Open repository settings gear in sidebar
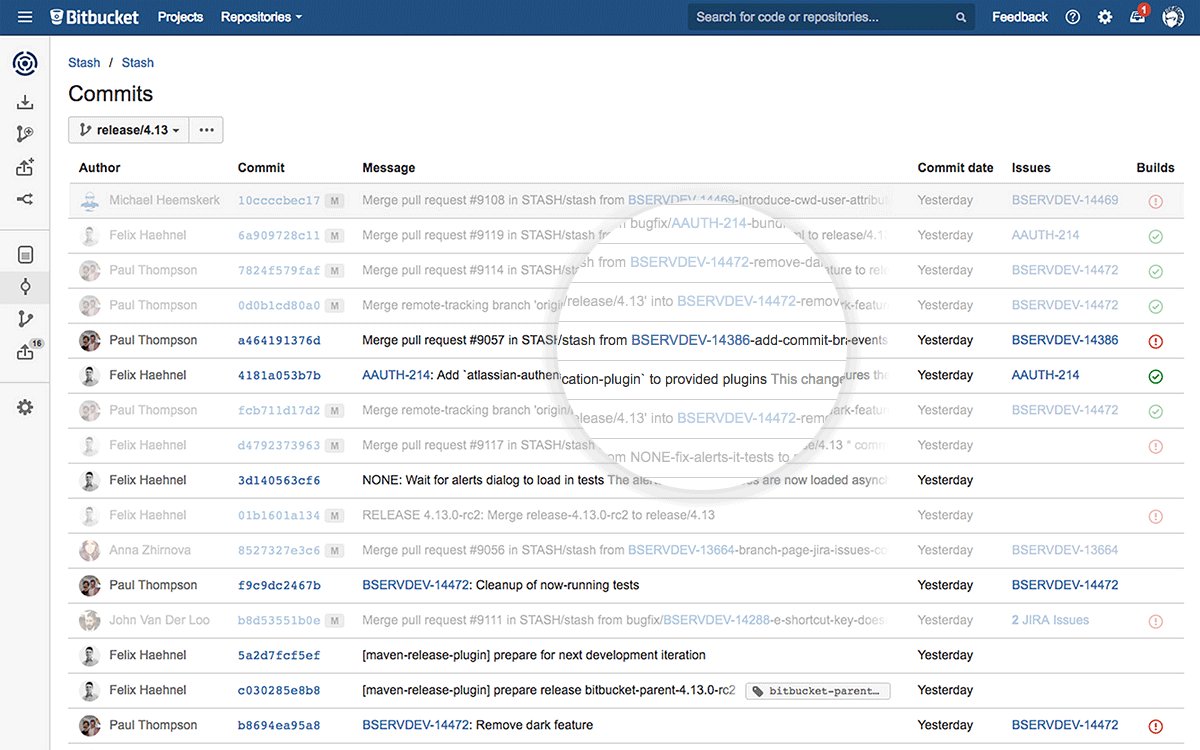The image size is (1200, 750). [x=25, y=407]
